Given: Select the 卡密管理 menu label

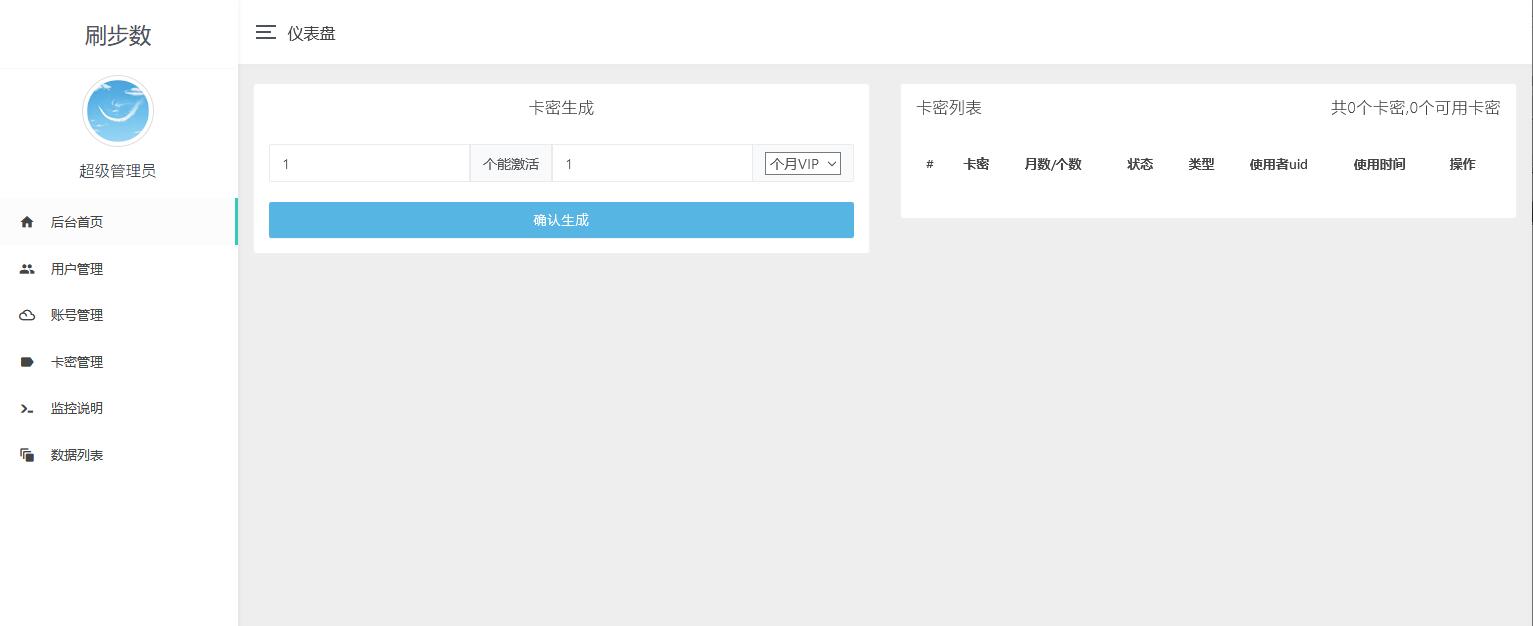Looking at the screenshot, I should (77, 362).
